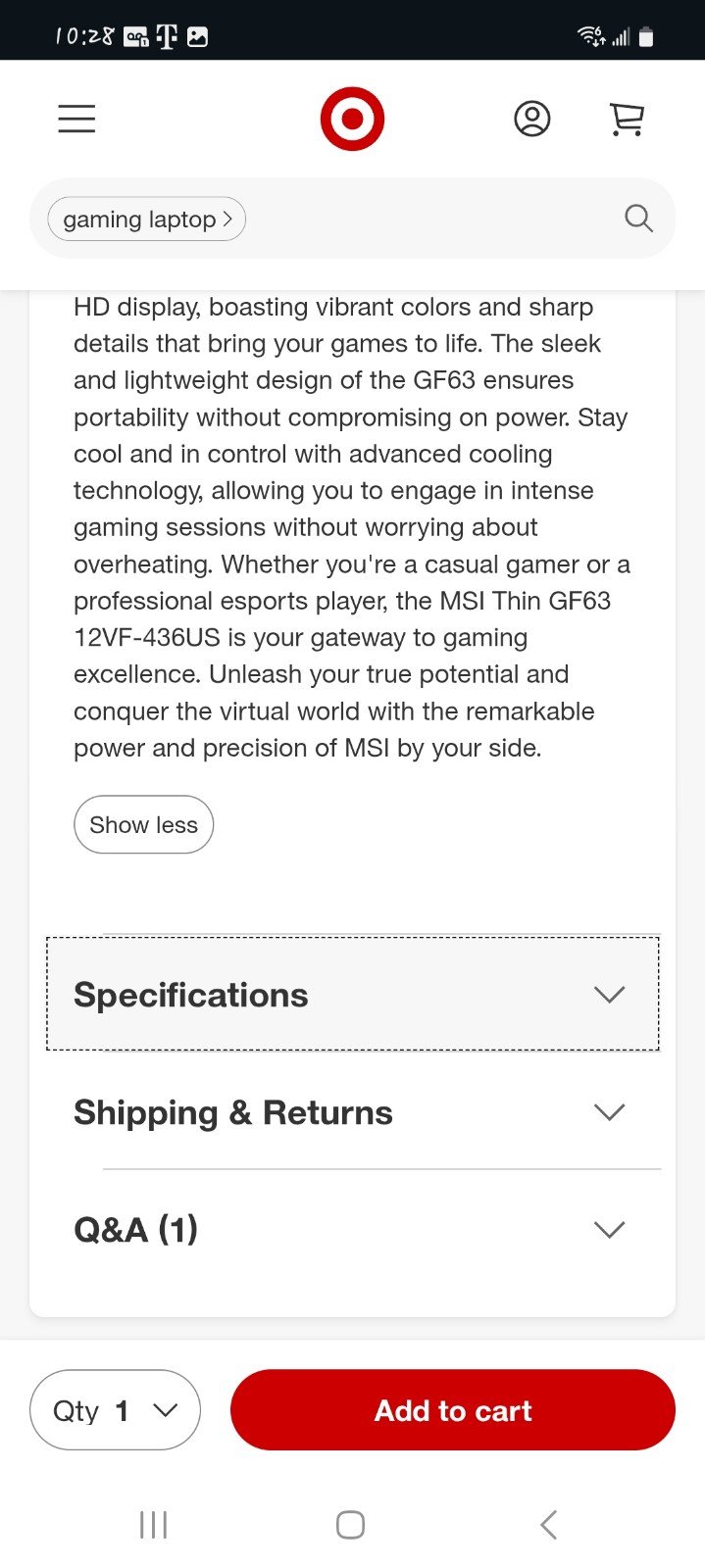Expand the Shipping & Returns section
The height and width of the screenshot is (1568, 705).
[353, 1111]
